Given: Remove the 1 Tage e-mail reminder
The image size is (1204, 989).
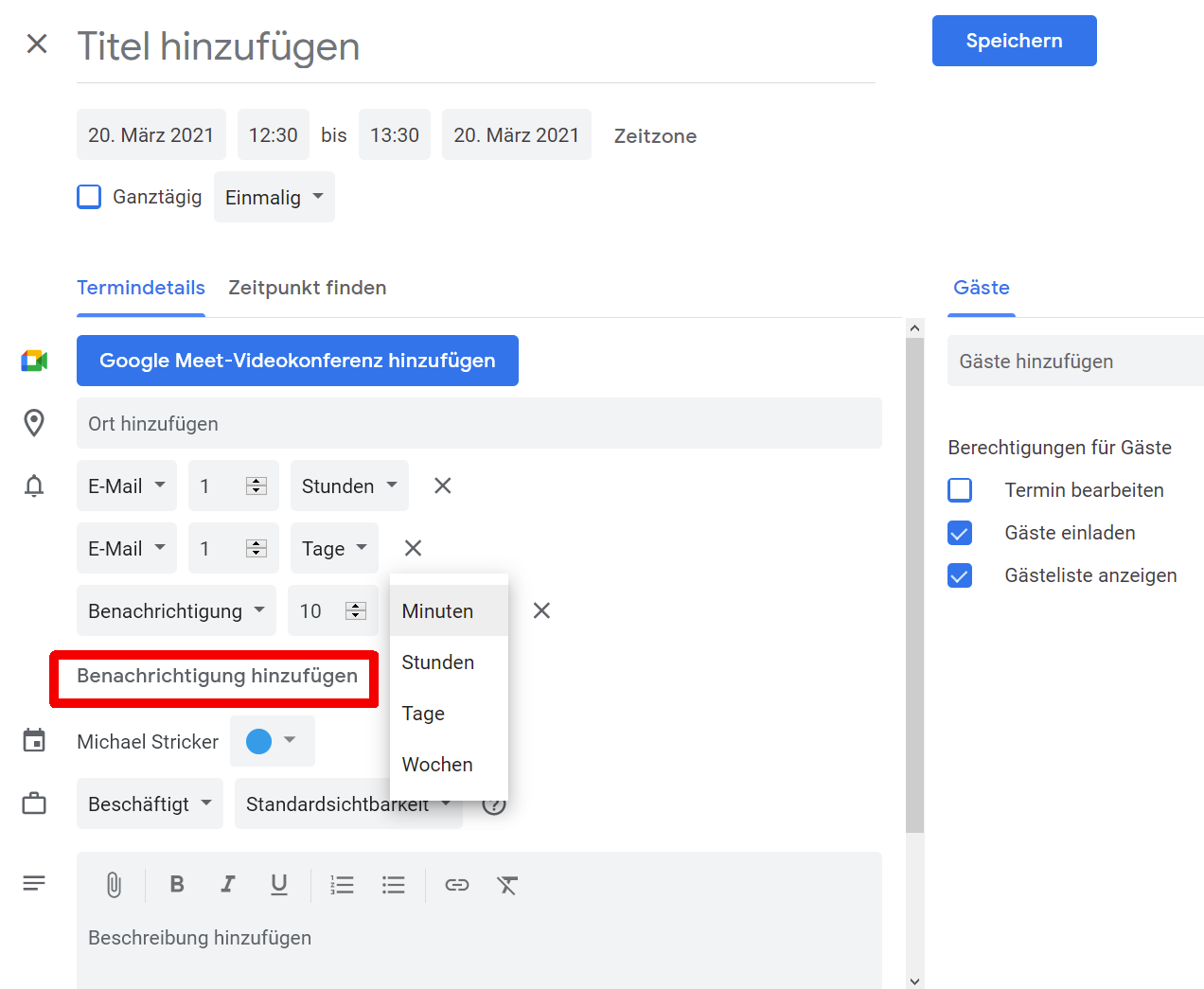Looking at the screenshot, I should (413, 548).
